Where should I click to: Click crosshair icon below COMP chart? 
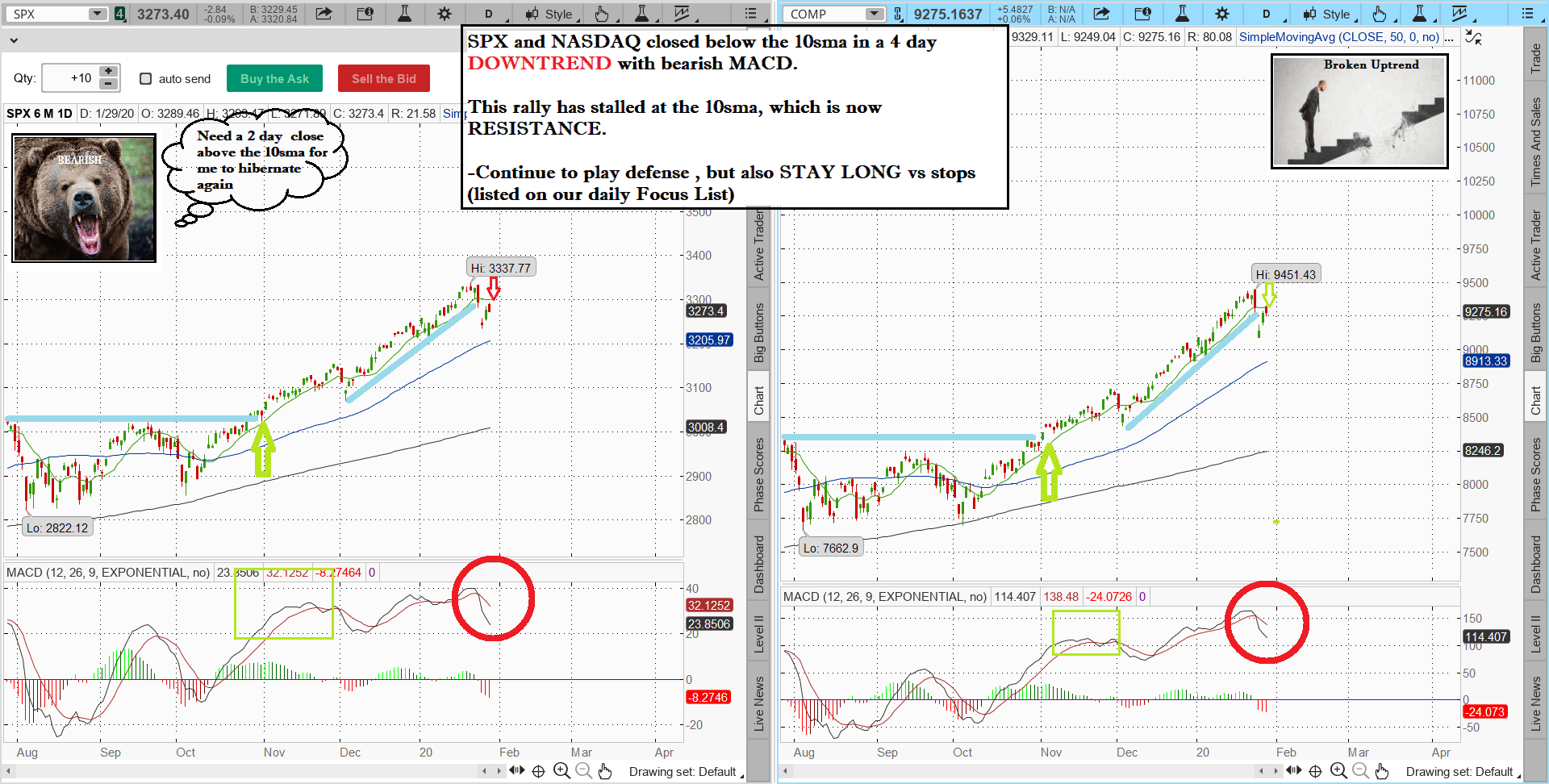point(1316,771)
